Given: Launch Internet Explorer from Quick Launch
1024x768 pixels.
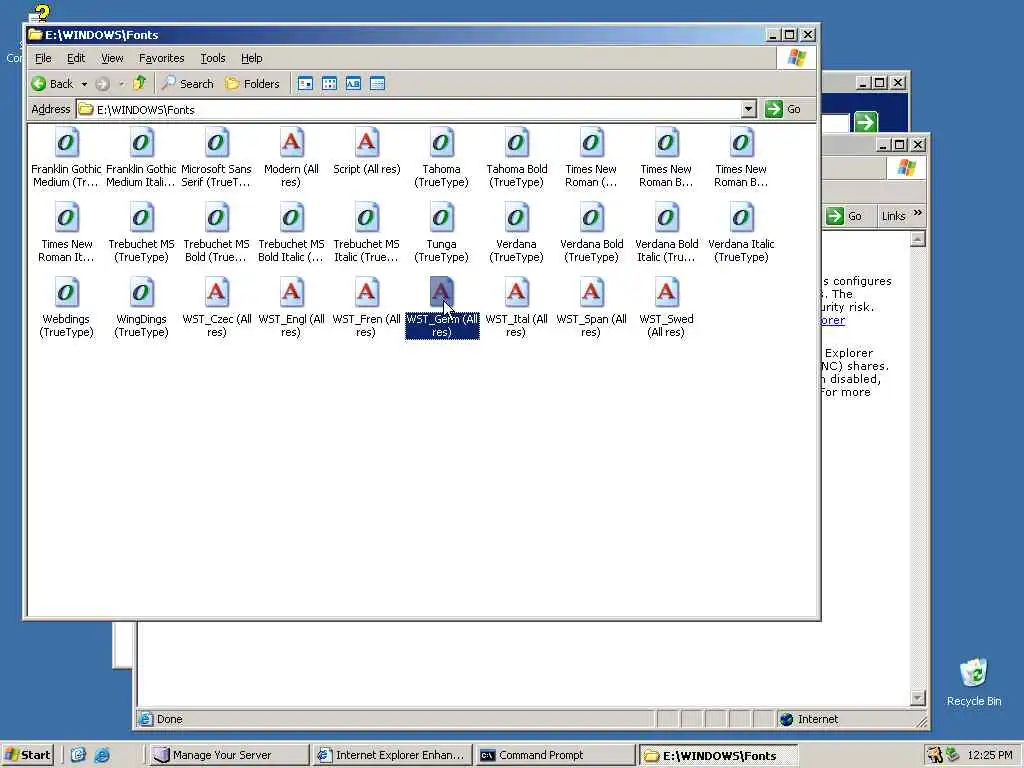Looking at the screenshot, I should (x=102, y=755).
